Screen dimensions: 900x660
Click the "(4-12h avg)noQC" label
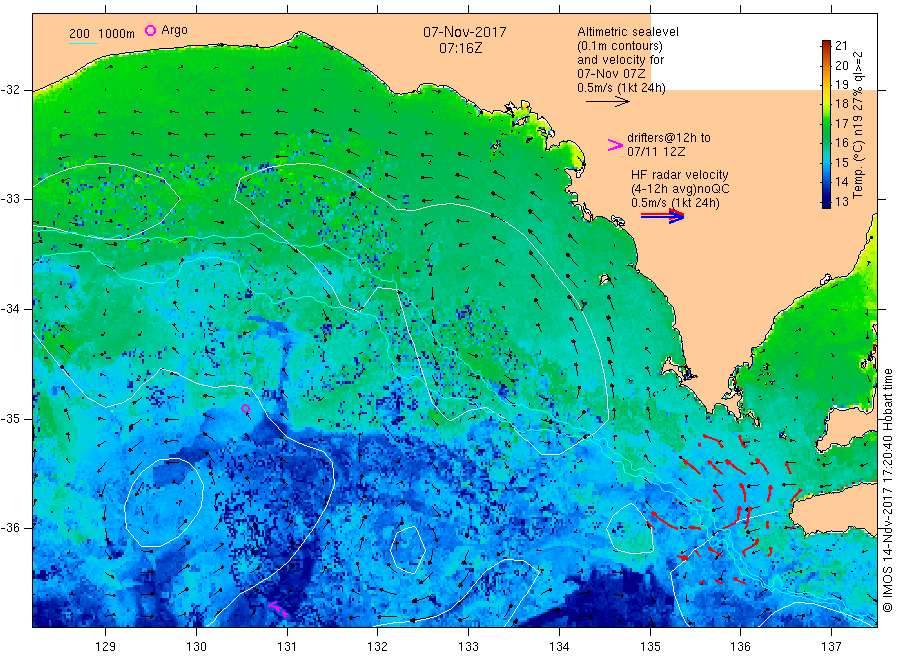(x=680, y=189)
